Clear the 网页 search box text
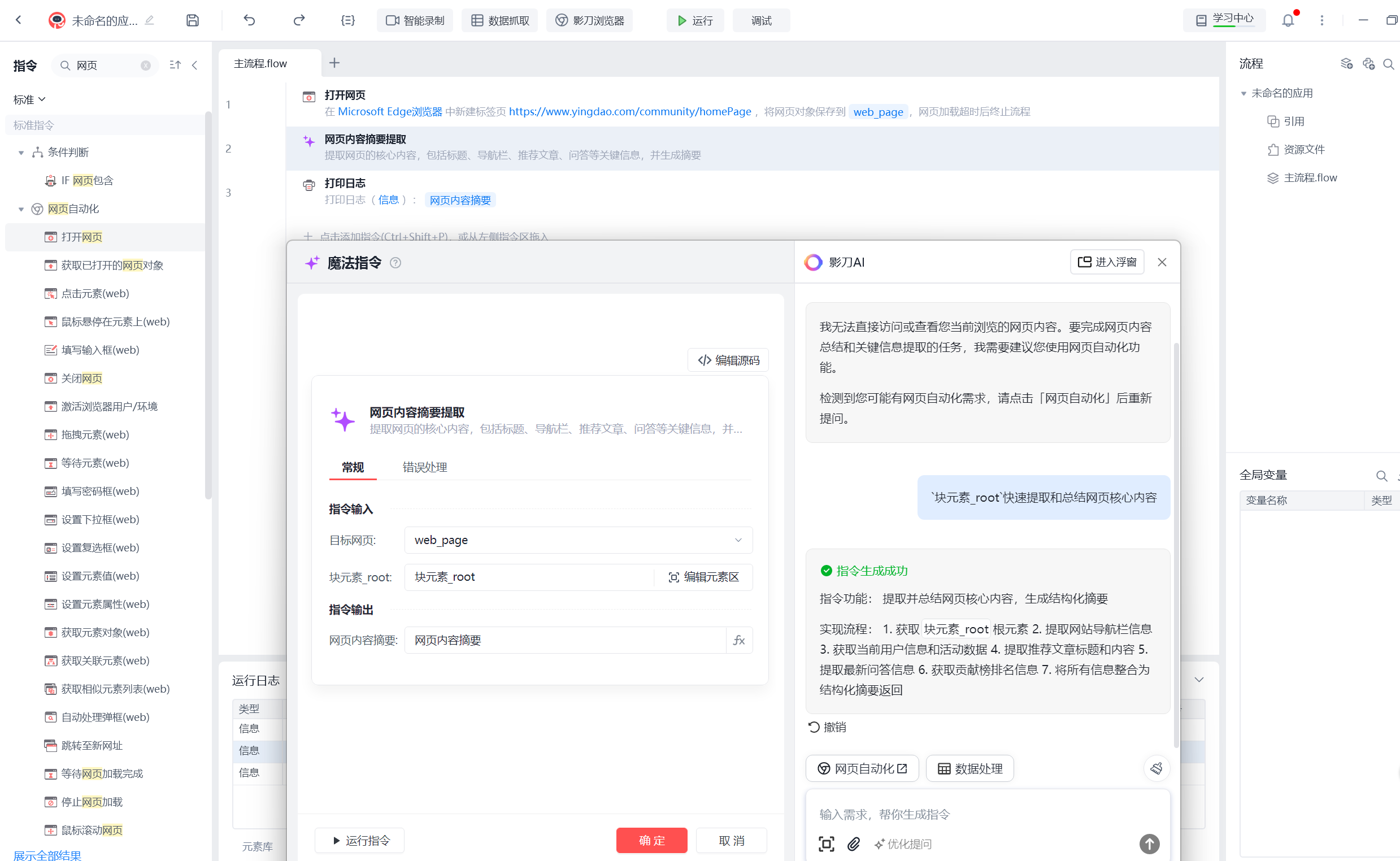The image size is (1400, 861). coord(146,66)
